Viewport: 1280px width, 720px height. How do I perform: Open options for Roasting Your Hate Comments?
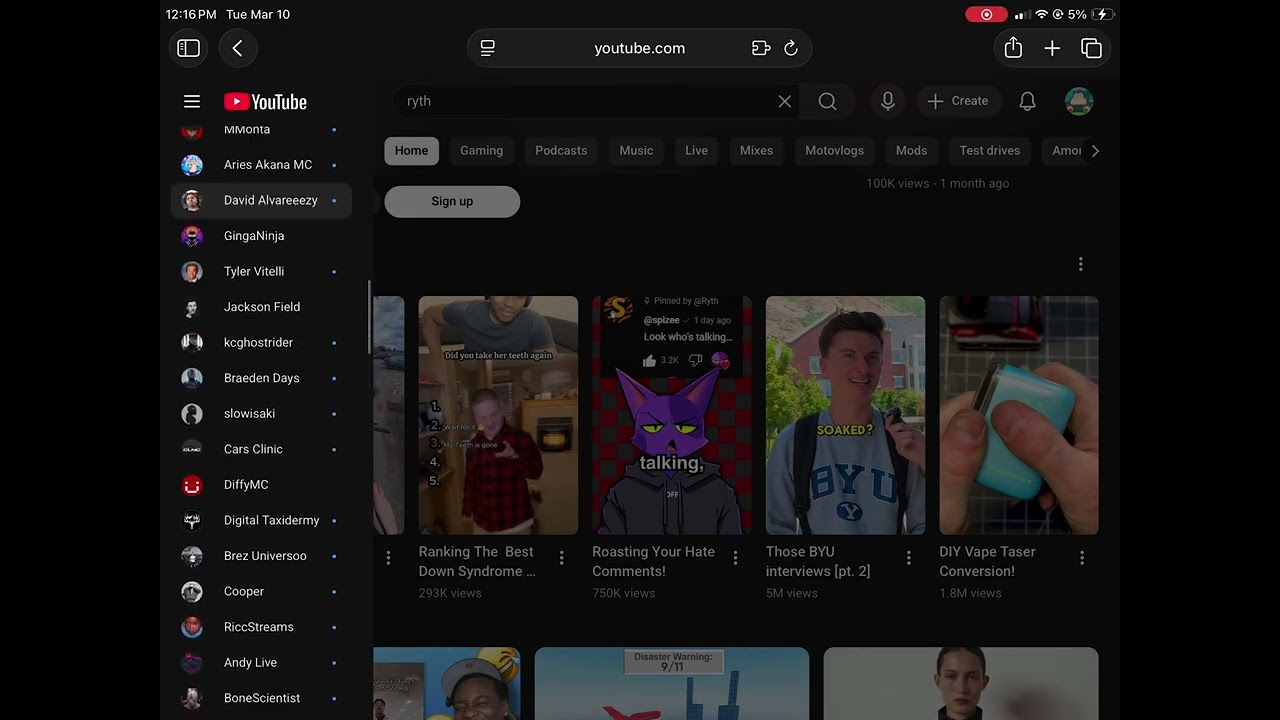tap(735, 558)
